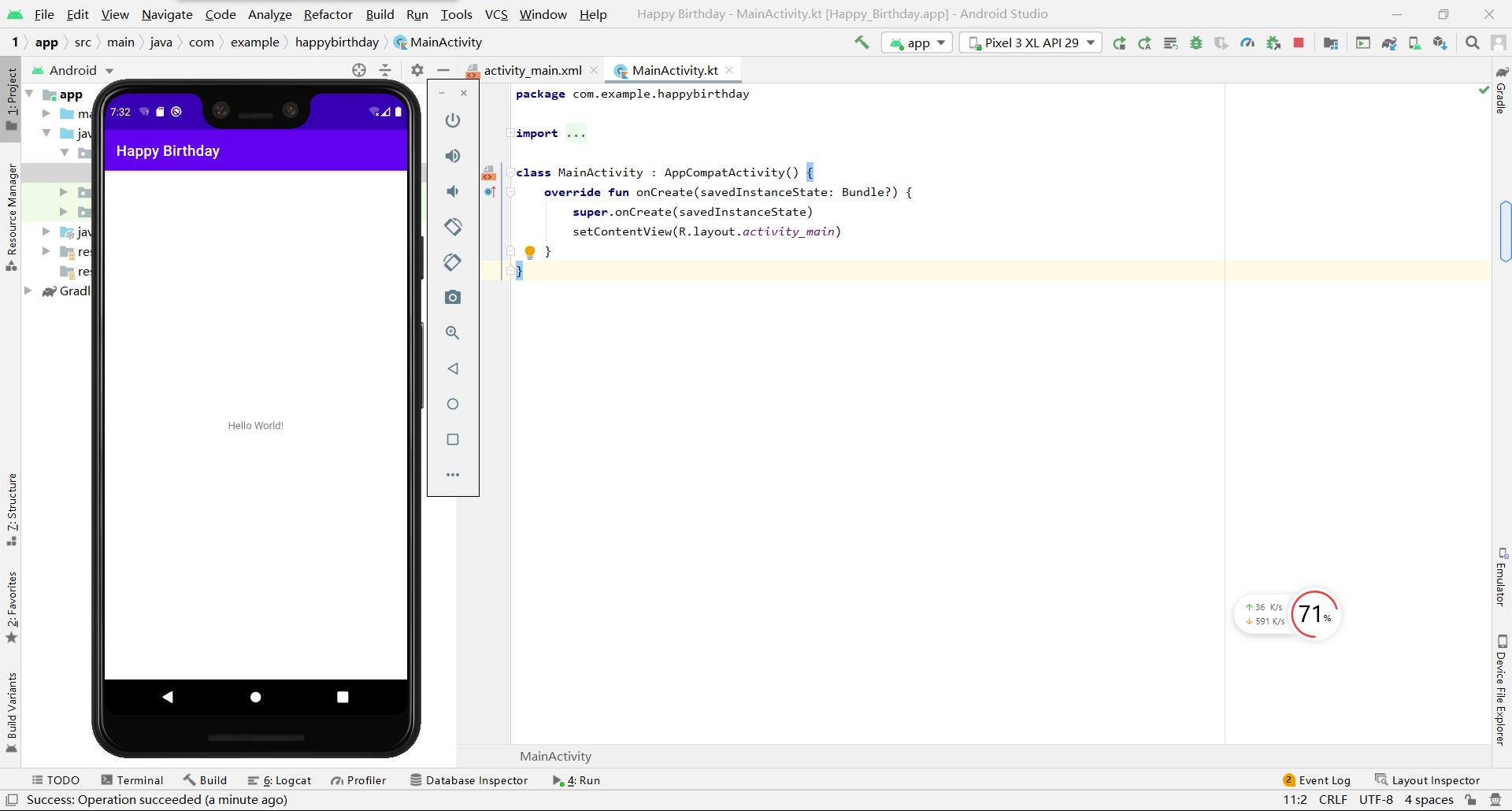Screen dimensions: 1512x811
Task: Open the Android project view dropdown
Action: point(73,70)
